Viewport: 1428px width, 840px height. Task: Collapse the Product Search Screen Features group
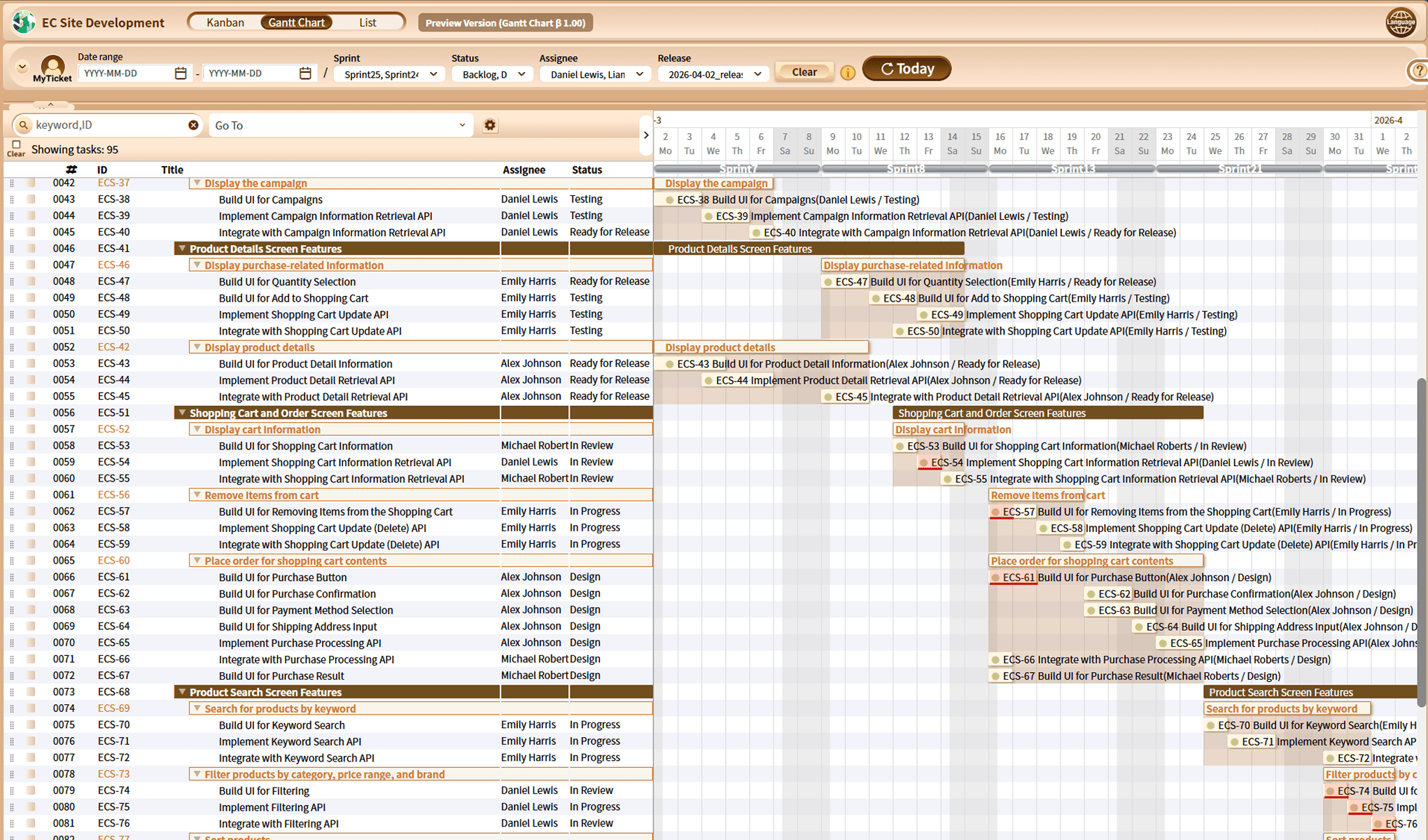pyautogui.click(x=182, y=692)
